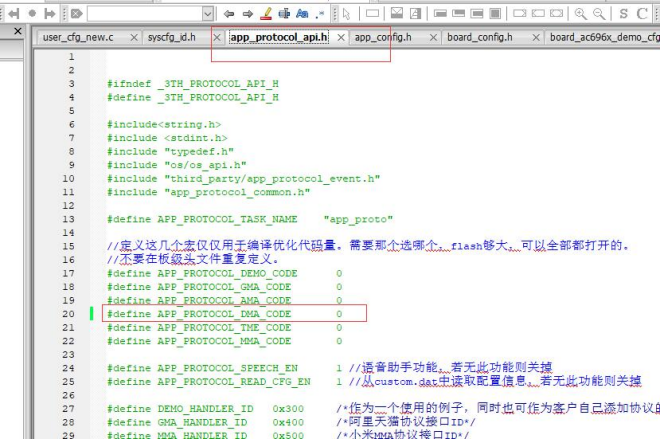The width and height of the screenshot is (660, 439).
Task: Clear the incremental search box
Action: pyautogui.click(x=77, y=14)
